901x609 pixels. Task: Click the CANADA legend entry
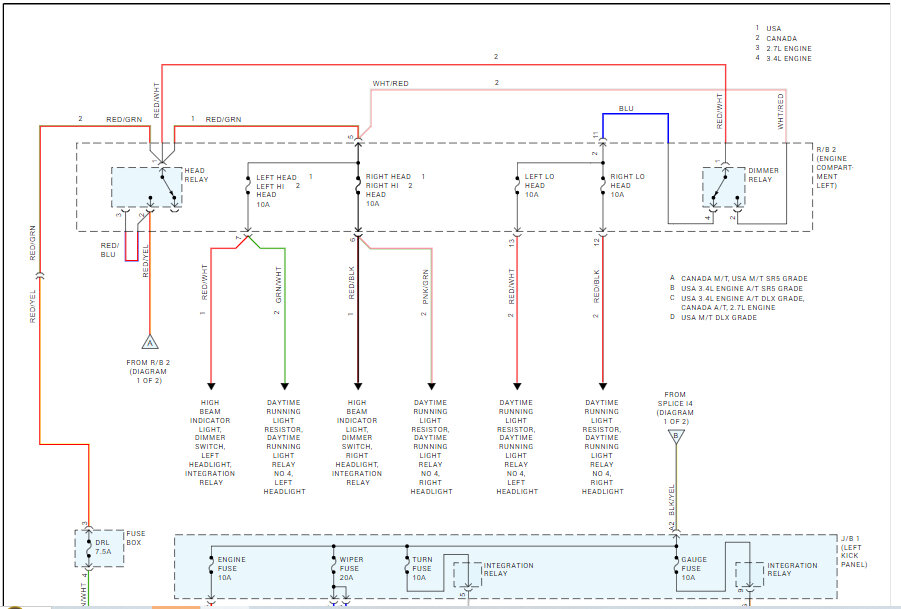pos(781,38)
